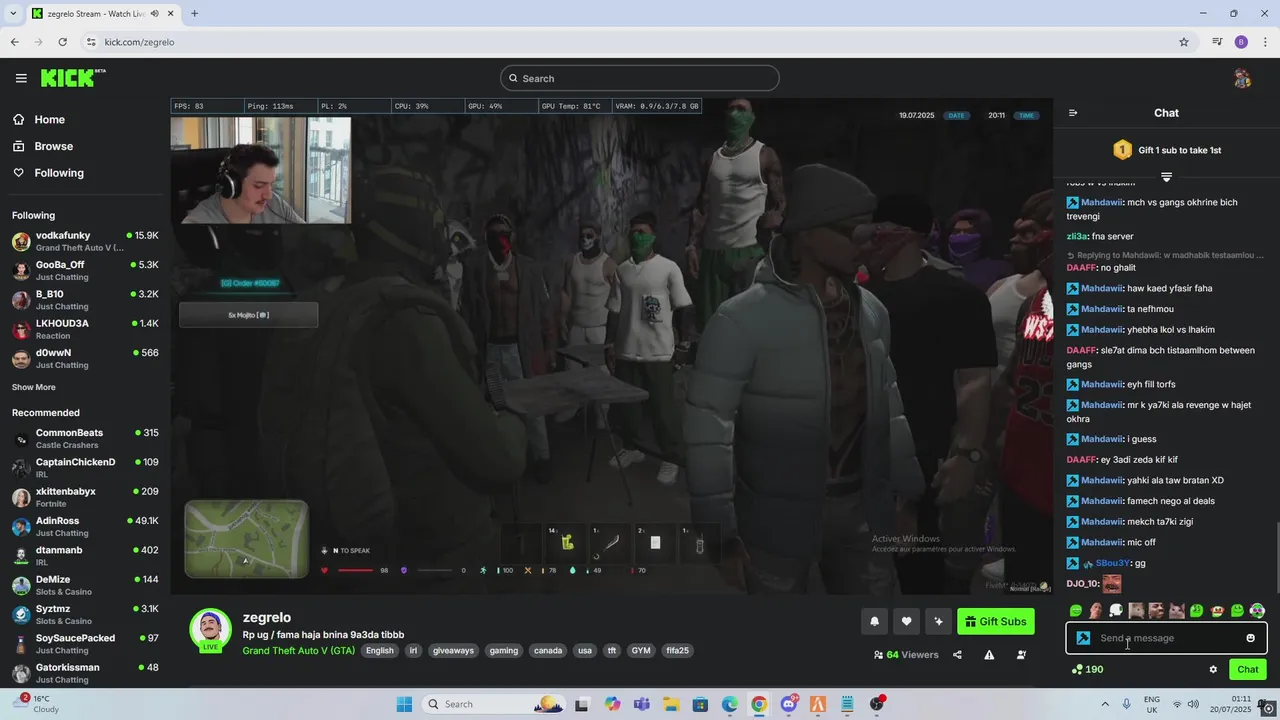Click the green Gift Subs button

995,621
